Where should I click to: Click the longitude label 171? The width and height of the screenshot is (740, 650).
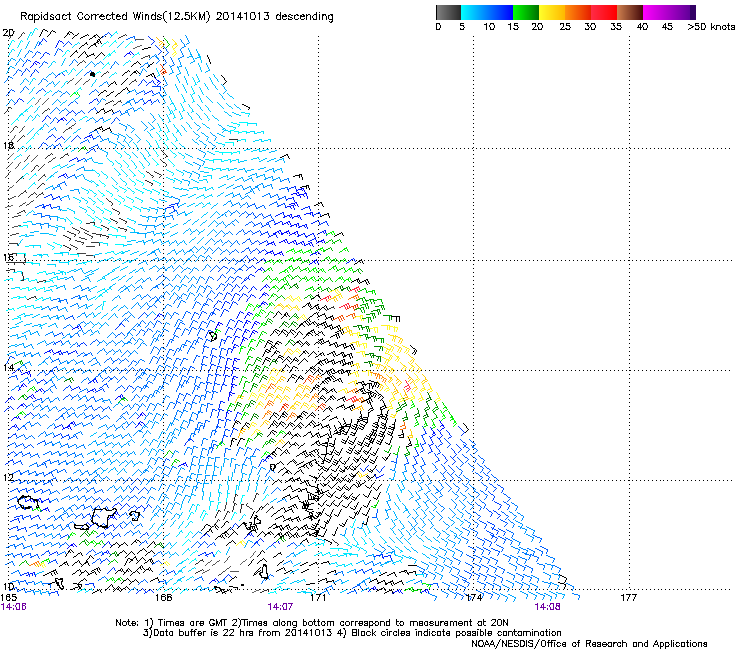coord(318,598)
